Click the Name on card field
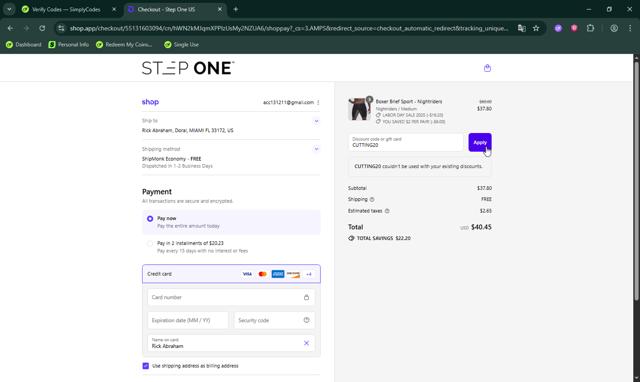This screenshot has height=382, width=640. point(231,343)
